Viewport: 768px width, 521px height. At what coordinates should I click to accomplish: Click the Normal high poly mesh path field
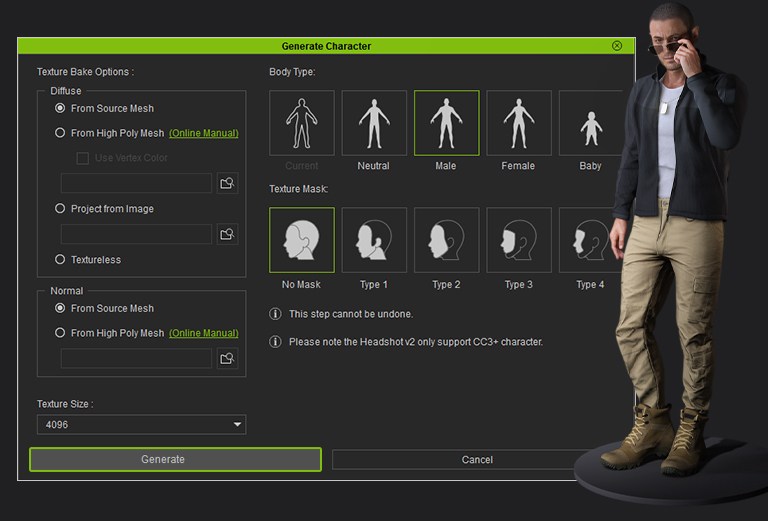tap(136, 358)
